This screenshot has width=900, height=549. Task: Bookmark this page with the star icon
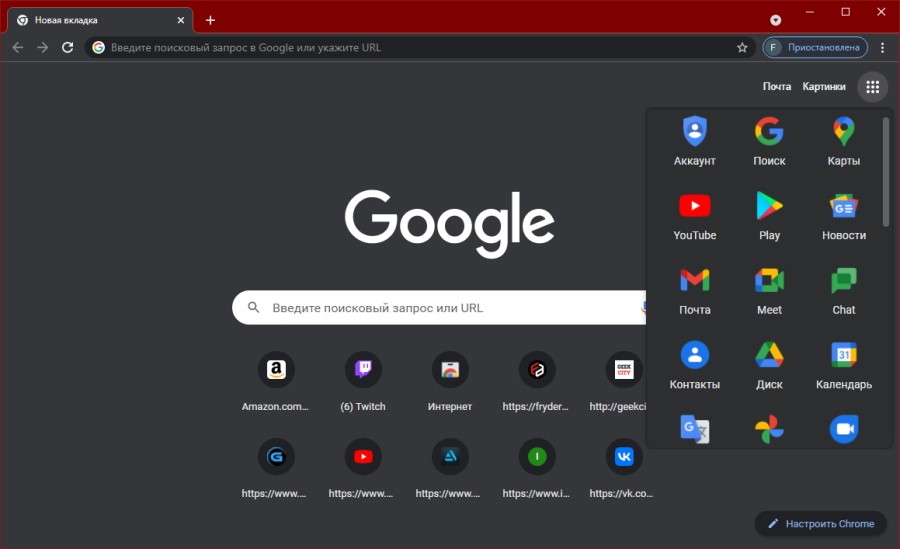click(x=742, y=47)
